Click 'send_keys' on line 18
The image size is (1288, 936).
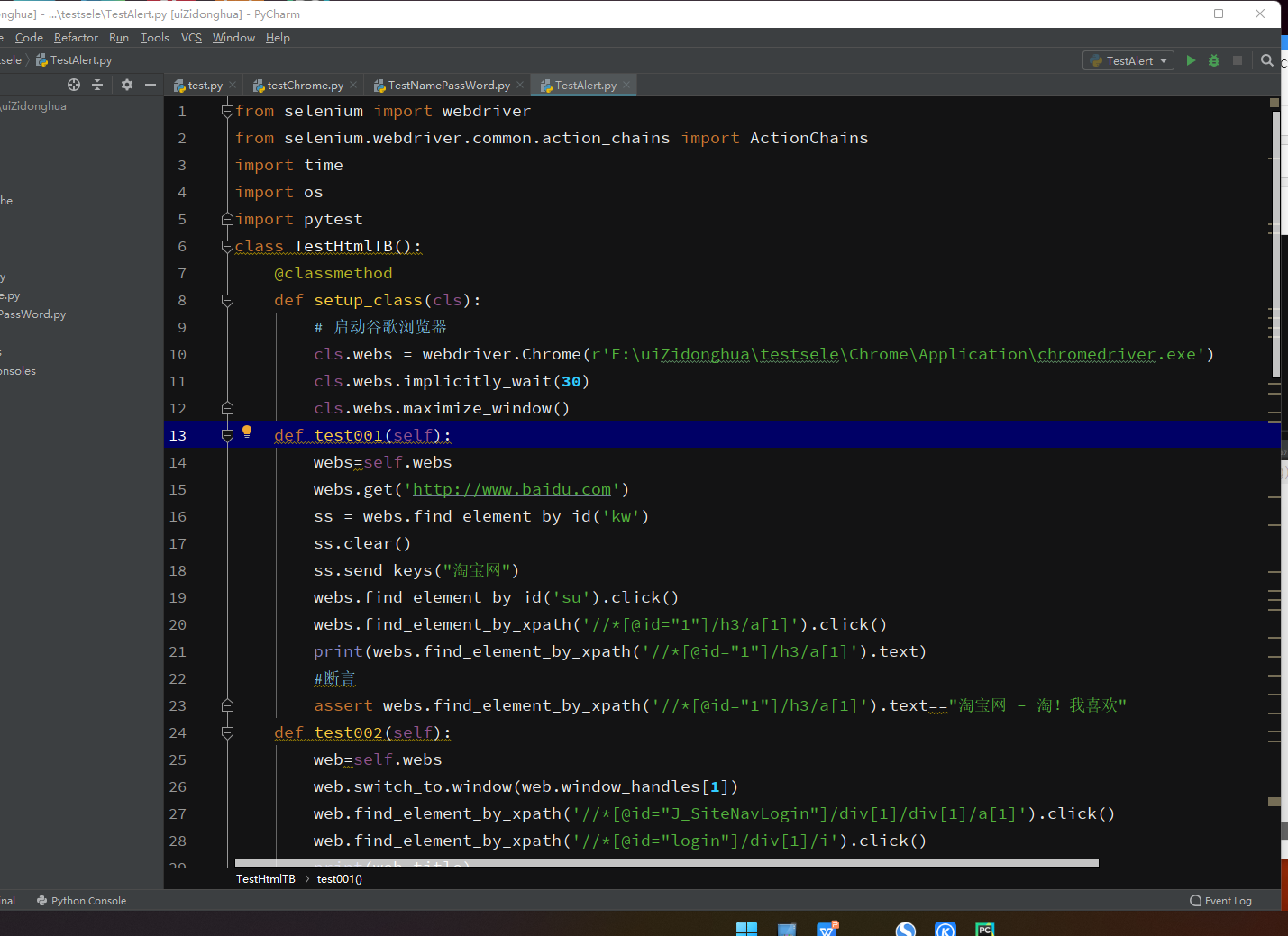click(388, 570)
